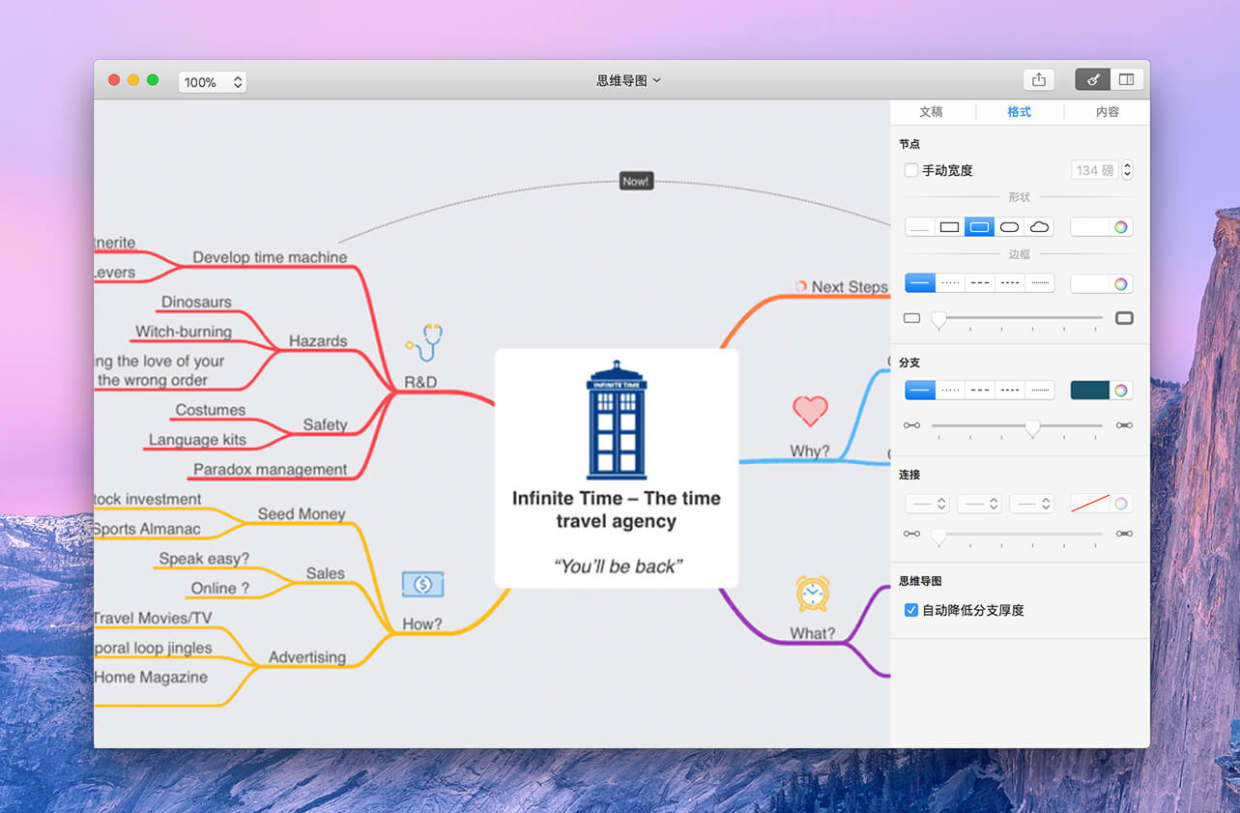Select the Seed Money node
1240x813 pixels.
pyautogui.click(x=301, y=514)
